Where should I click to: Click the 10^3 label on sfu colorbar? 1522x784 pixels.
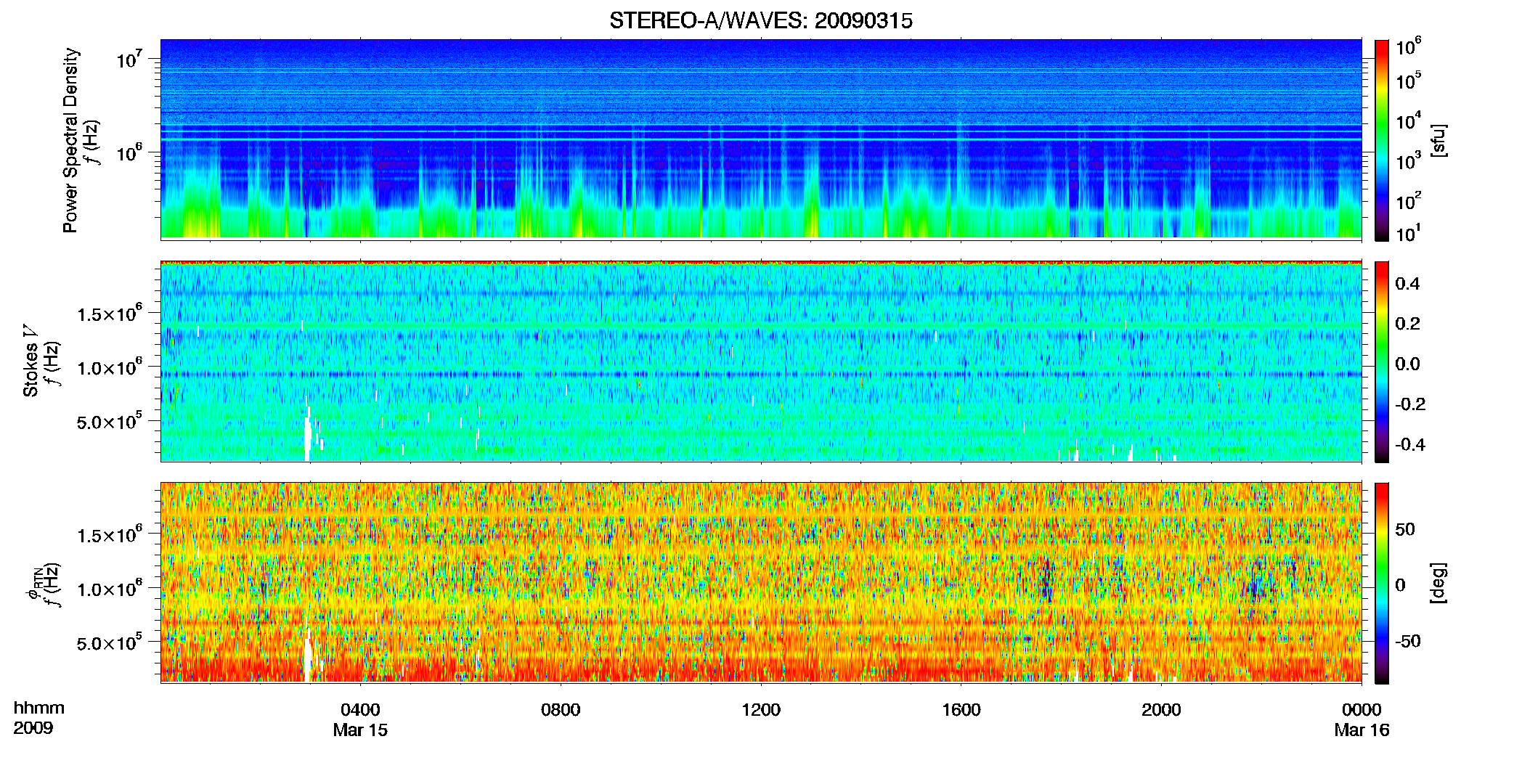pyautogui.click(x=1409, y=161)
